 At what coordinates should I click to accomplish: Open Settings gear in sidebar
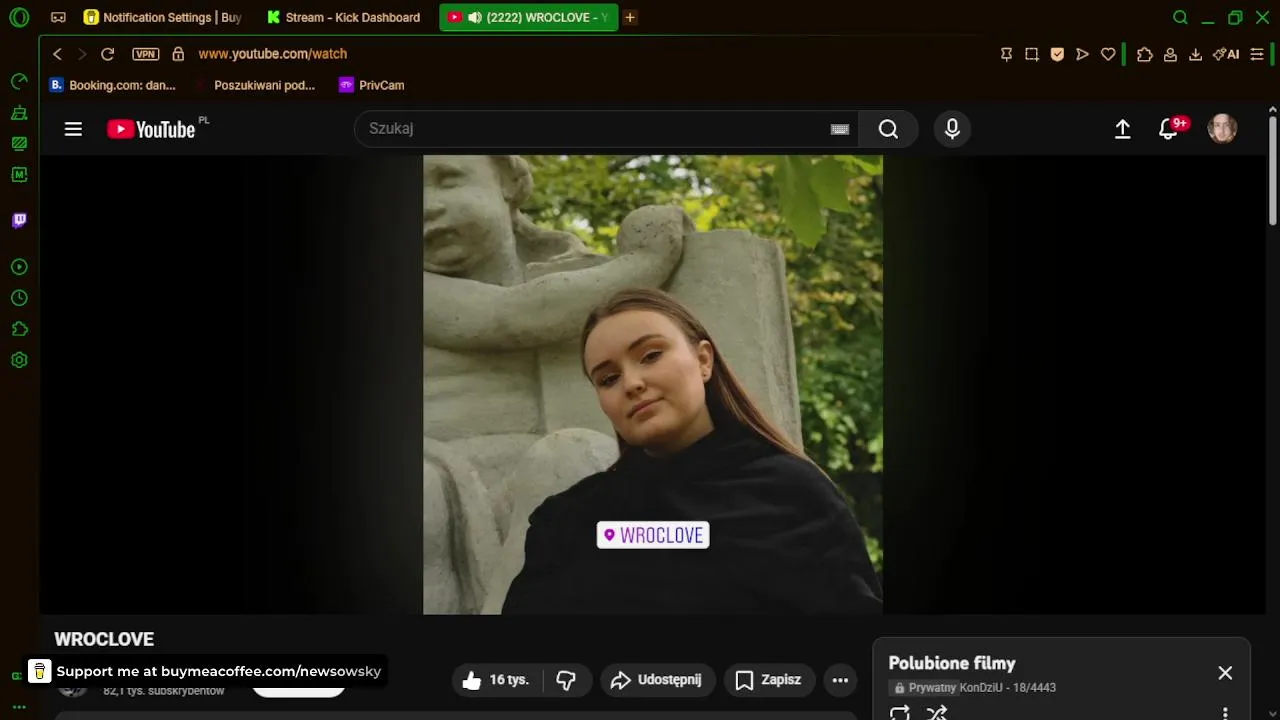tap(19, 360)
